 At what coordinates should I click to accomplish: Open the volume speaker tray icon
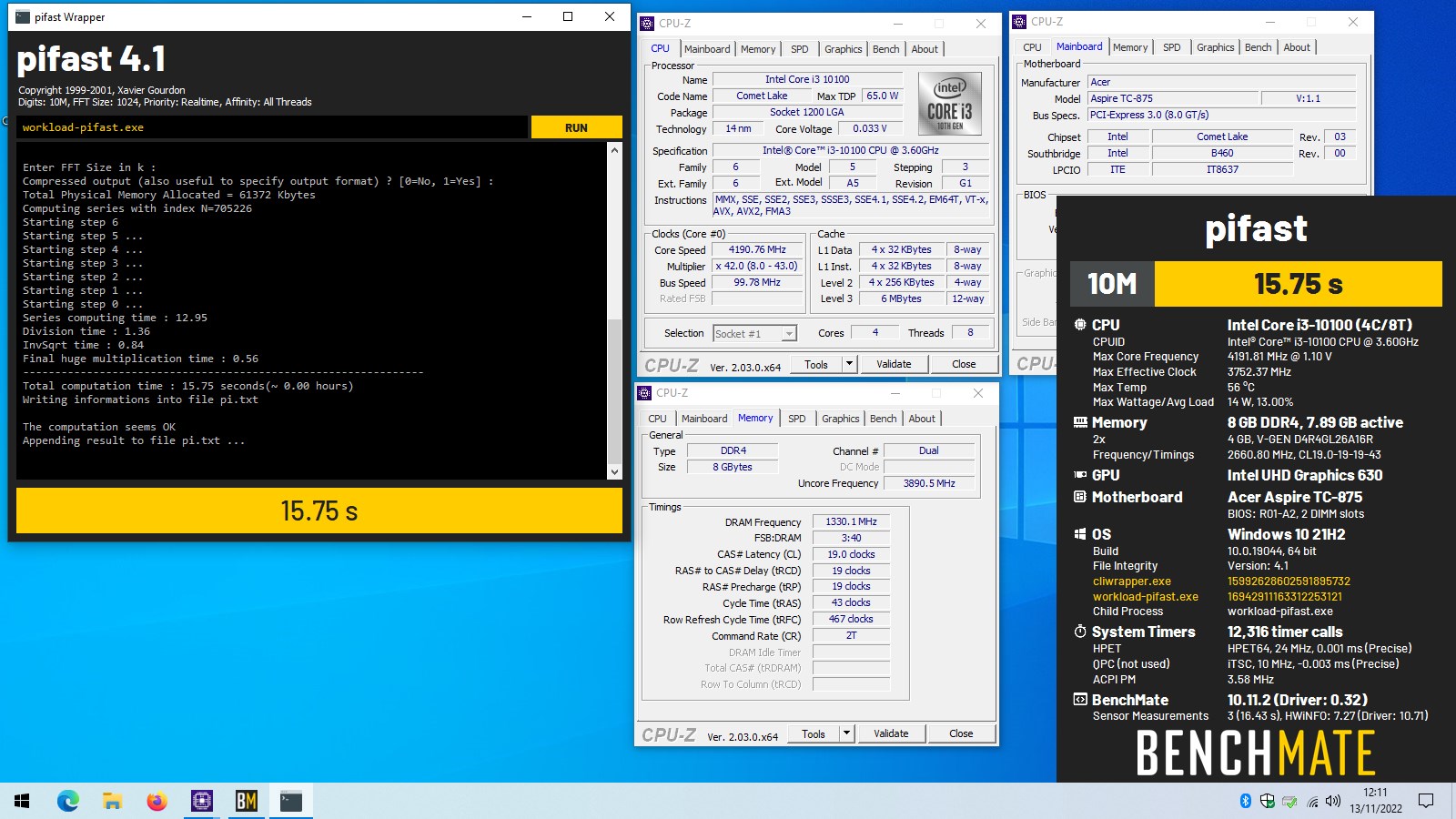(1333, 801)
